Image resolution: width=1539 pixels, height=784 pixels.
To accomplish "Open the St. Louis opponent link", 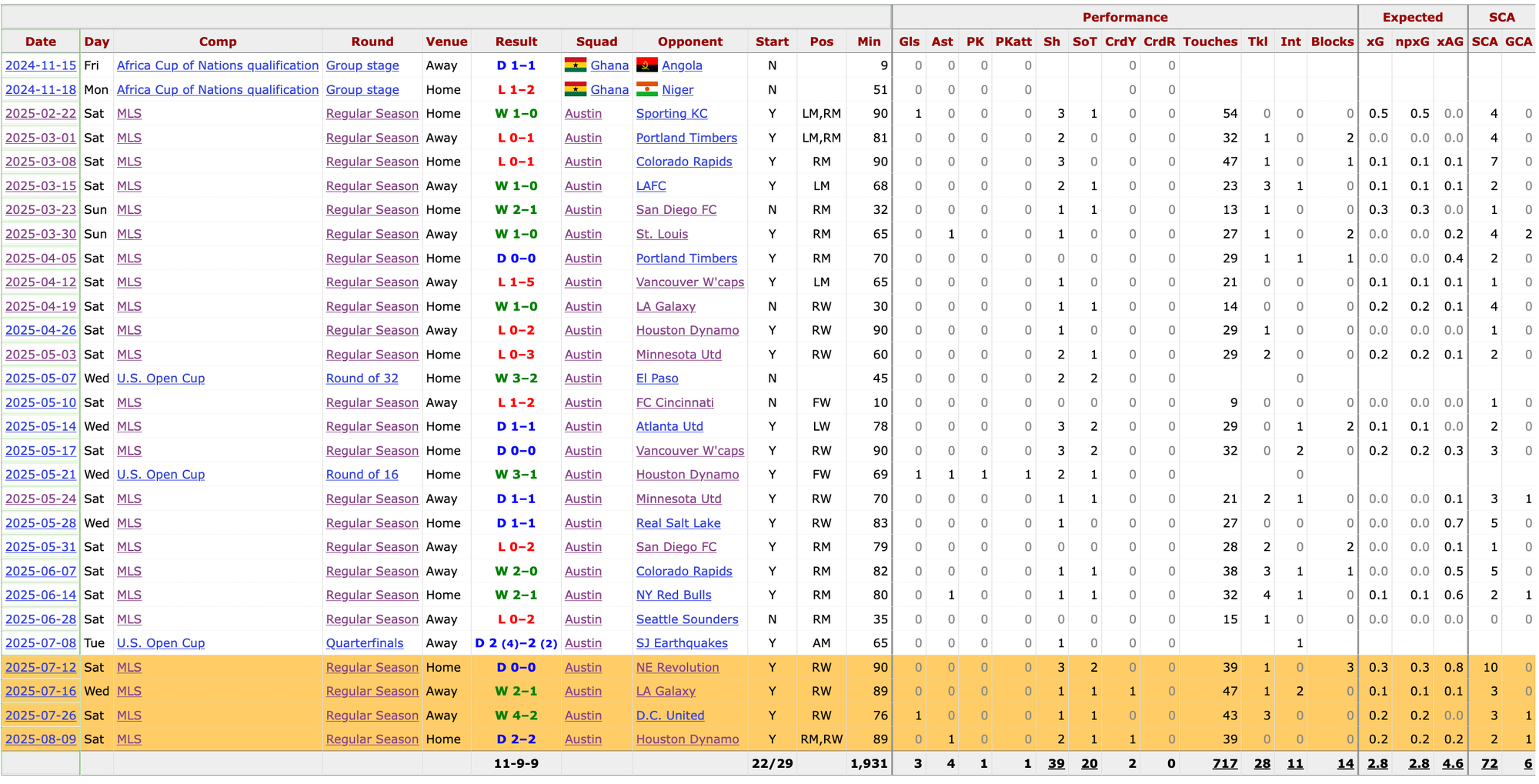I will pyautogui.click(x=663, y=234).
